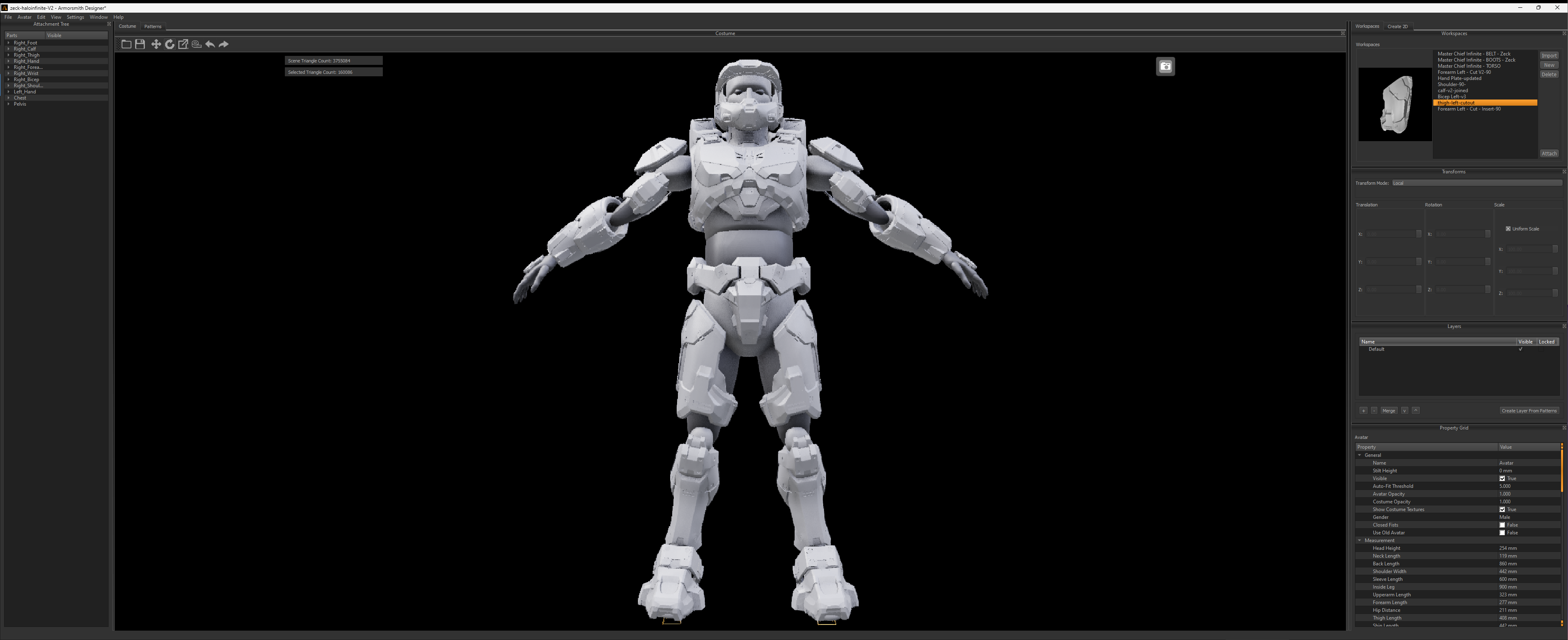Toggle the Uniform Scale checkbox
The width and height of the screenshot is (1568, 640).
(1508, 229)
